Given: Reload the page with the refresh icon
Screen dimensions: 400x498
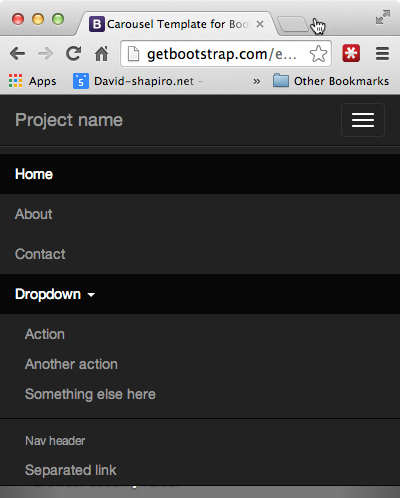Looking at the screenshot, I should (73, 53).
